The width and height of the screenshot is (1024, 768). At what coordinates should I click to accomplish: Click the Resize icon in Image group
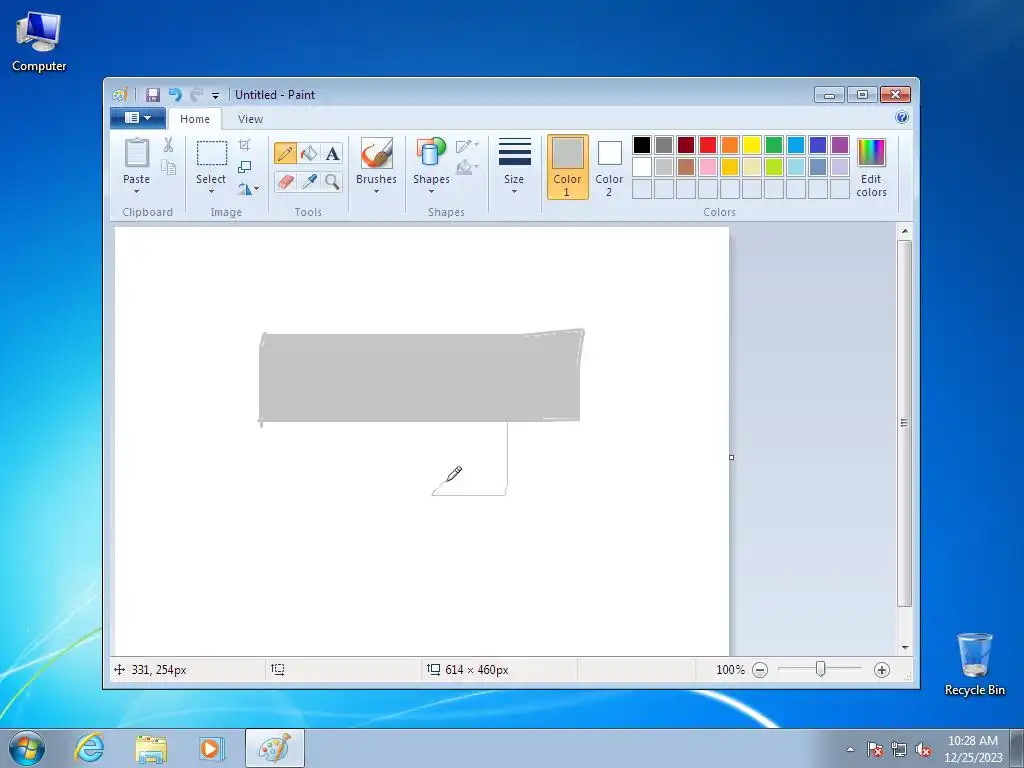click(x=244, y=167)
